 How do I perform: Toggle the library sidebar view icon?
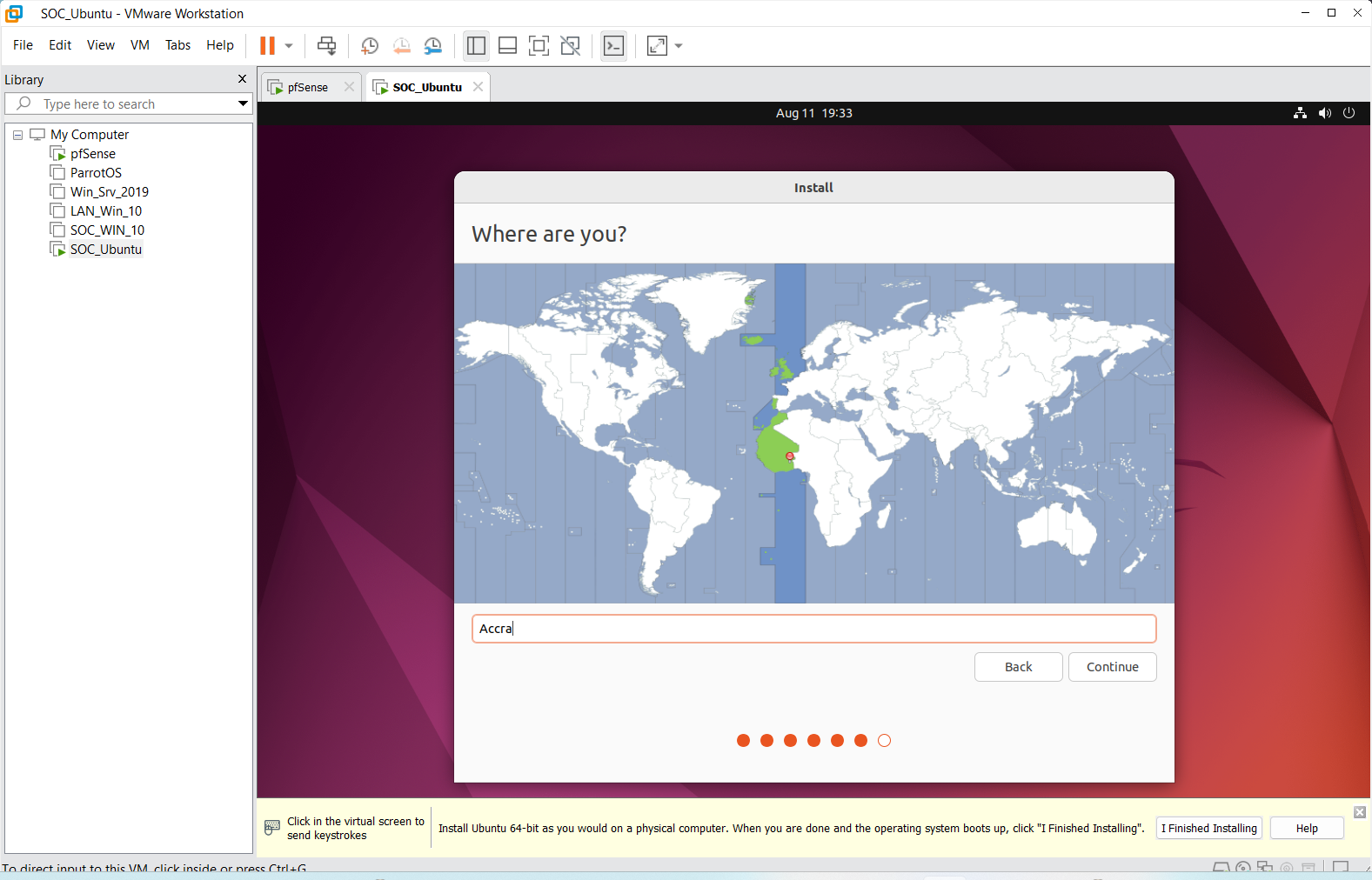476,45
